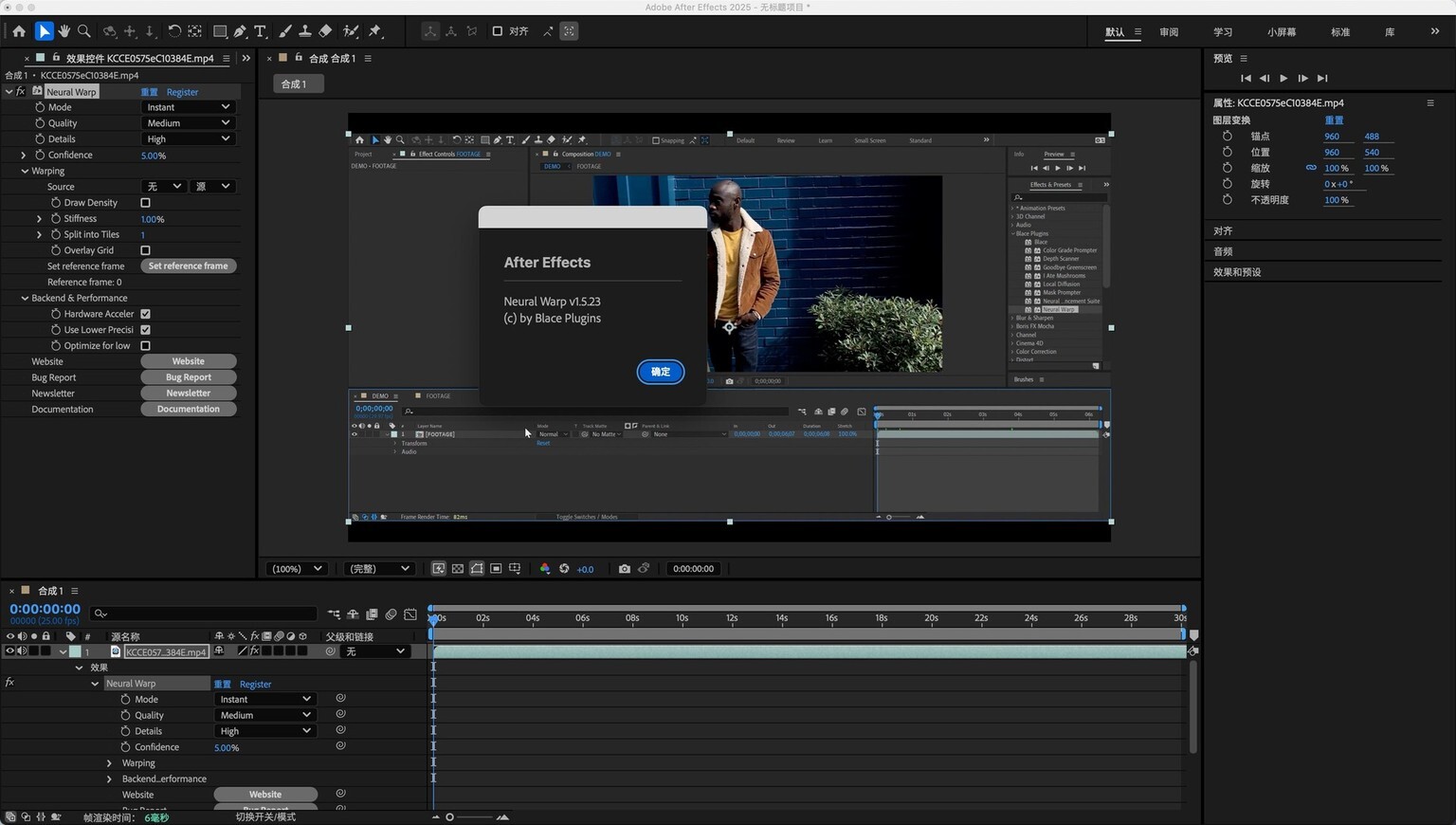Open the Quality dropdown in effect controls
Image resolution: width=1456 pixels, height=825 pixels.
(188, 123)
